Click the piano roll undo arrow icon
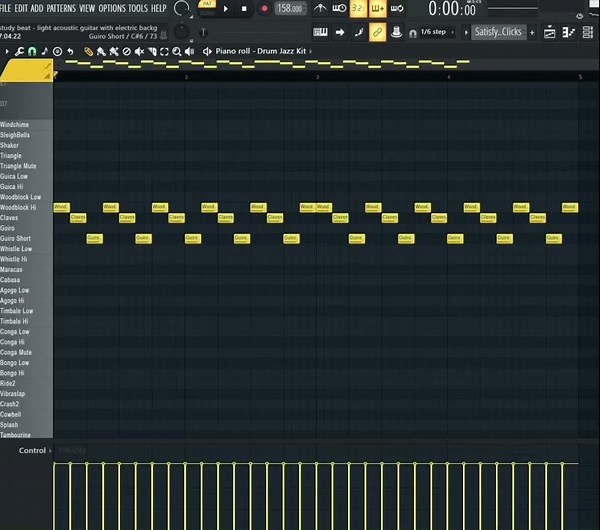Viewport: 600px width, 530px height. point(70,51)
